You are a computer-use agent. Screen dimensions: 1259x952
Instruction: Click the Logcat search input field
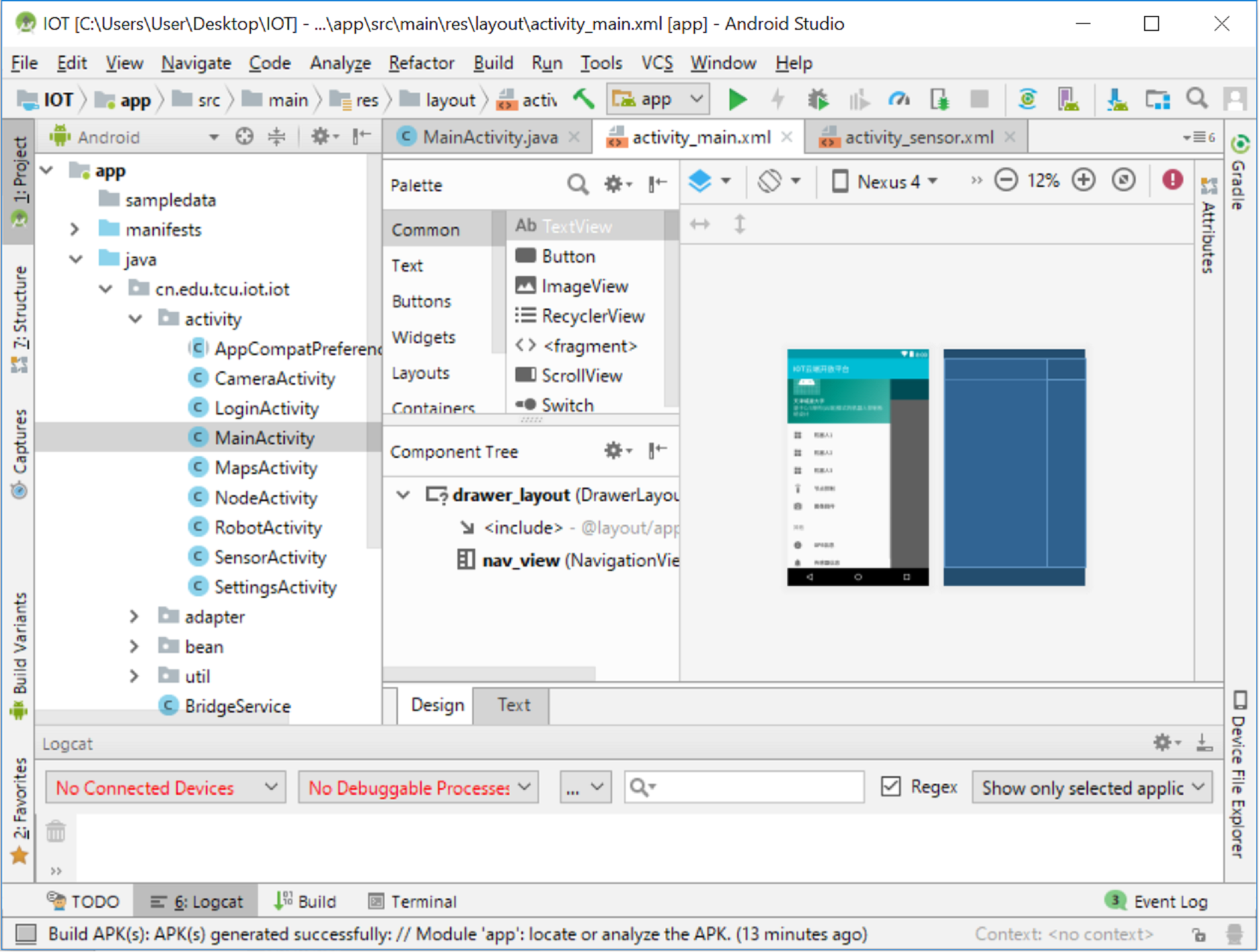pos(744,787)
